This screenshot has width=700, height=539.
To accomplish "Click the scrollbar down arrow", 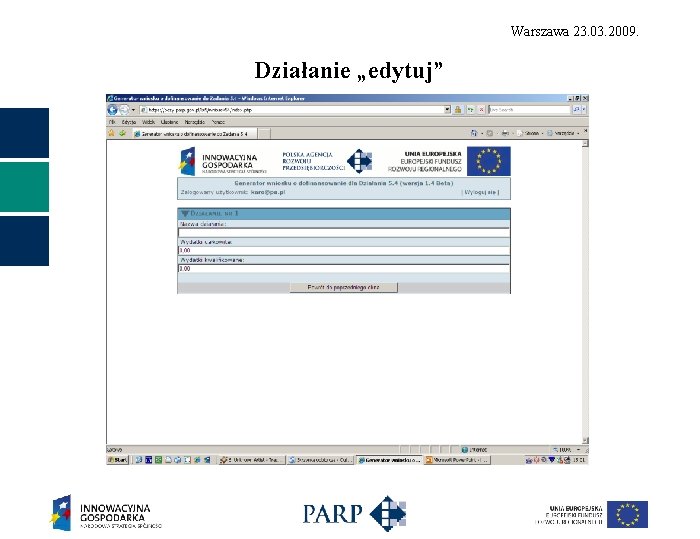I will click(x=585, y=440).
